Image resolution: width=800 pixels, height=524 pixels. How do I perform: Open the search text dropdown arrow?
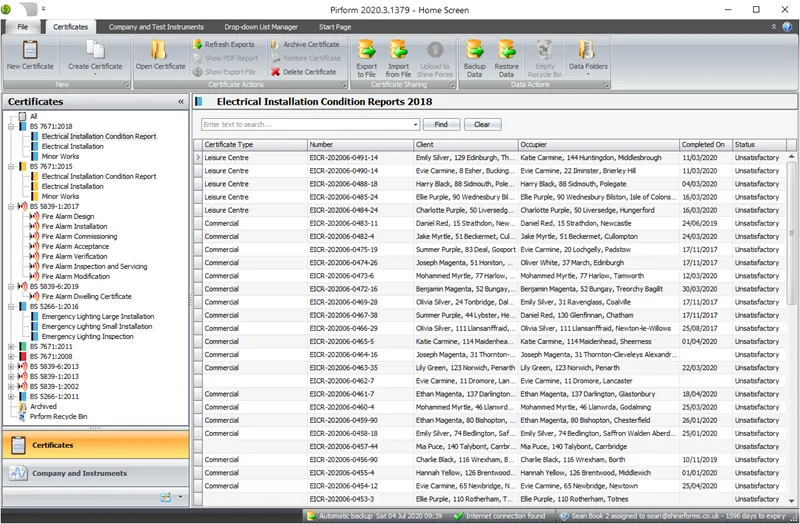click(x=415, y=125)
